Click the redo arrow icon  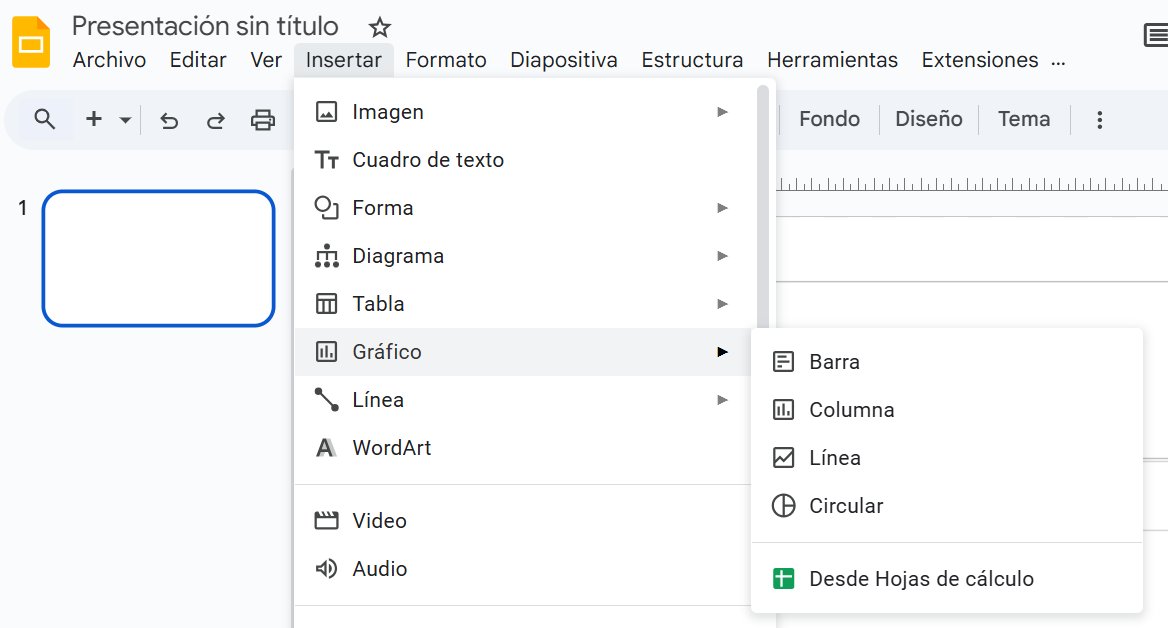[215, 120]
